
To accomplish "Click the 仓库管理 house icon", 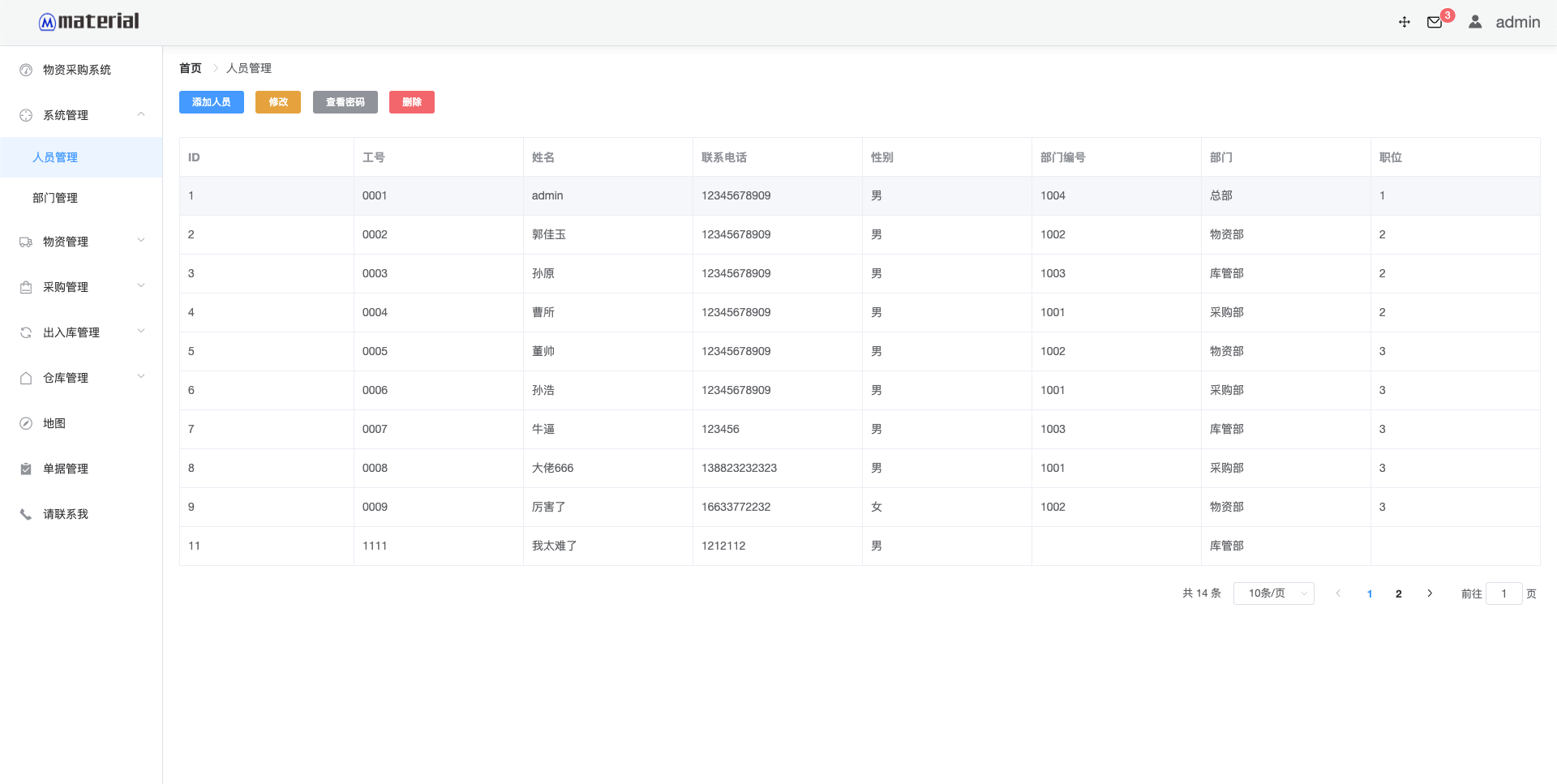I will pyautogui.click(x=26, y=378).
